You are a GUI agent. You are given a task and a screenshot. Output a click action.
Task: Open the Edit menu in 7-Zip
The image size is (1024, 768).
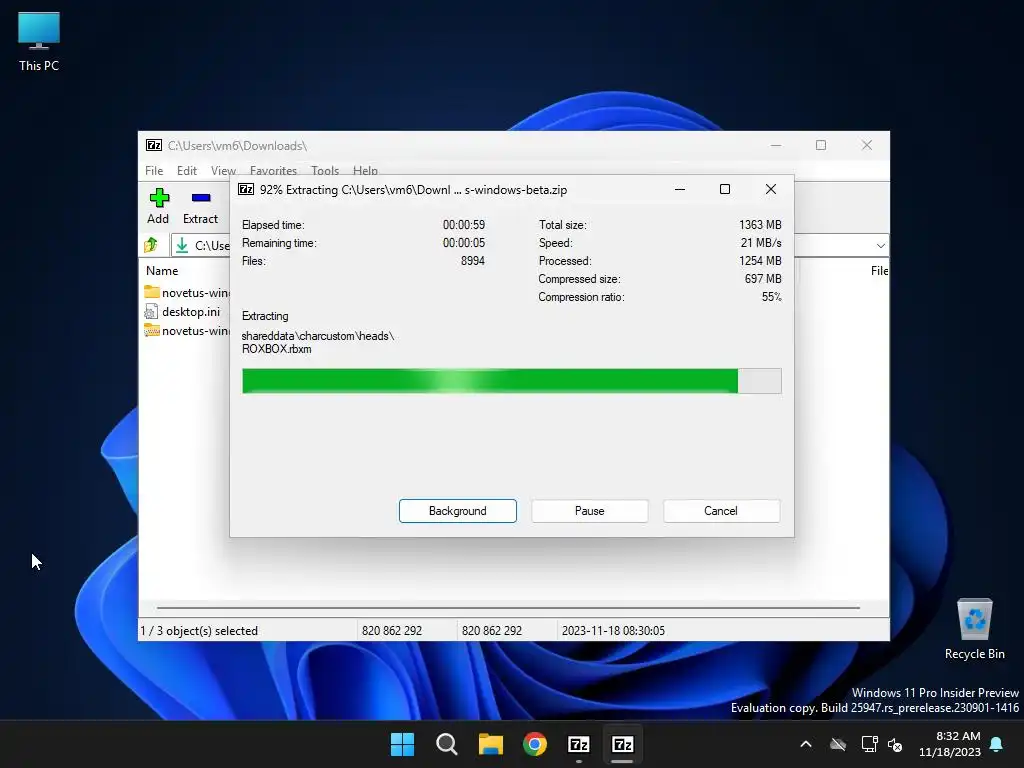187,170
